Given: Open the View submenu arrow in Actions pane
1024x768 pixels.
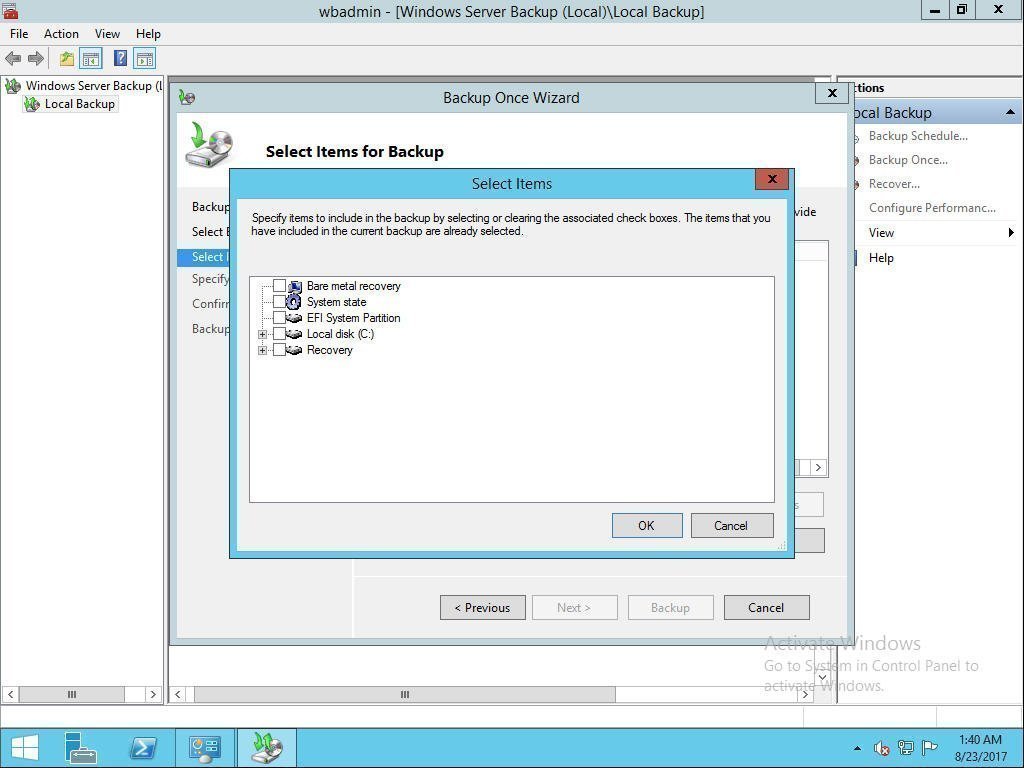Looking at the screenshot, I should tap(1011, 232).
